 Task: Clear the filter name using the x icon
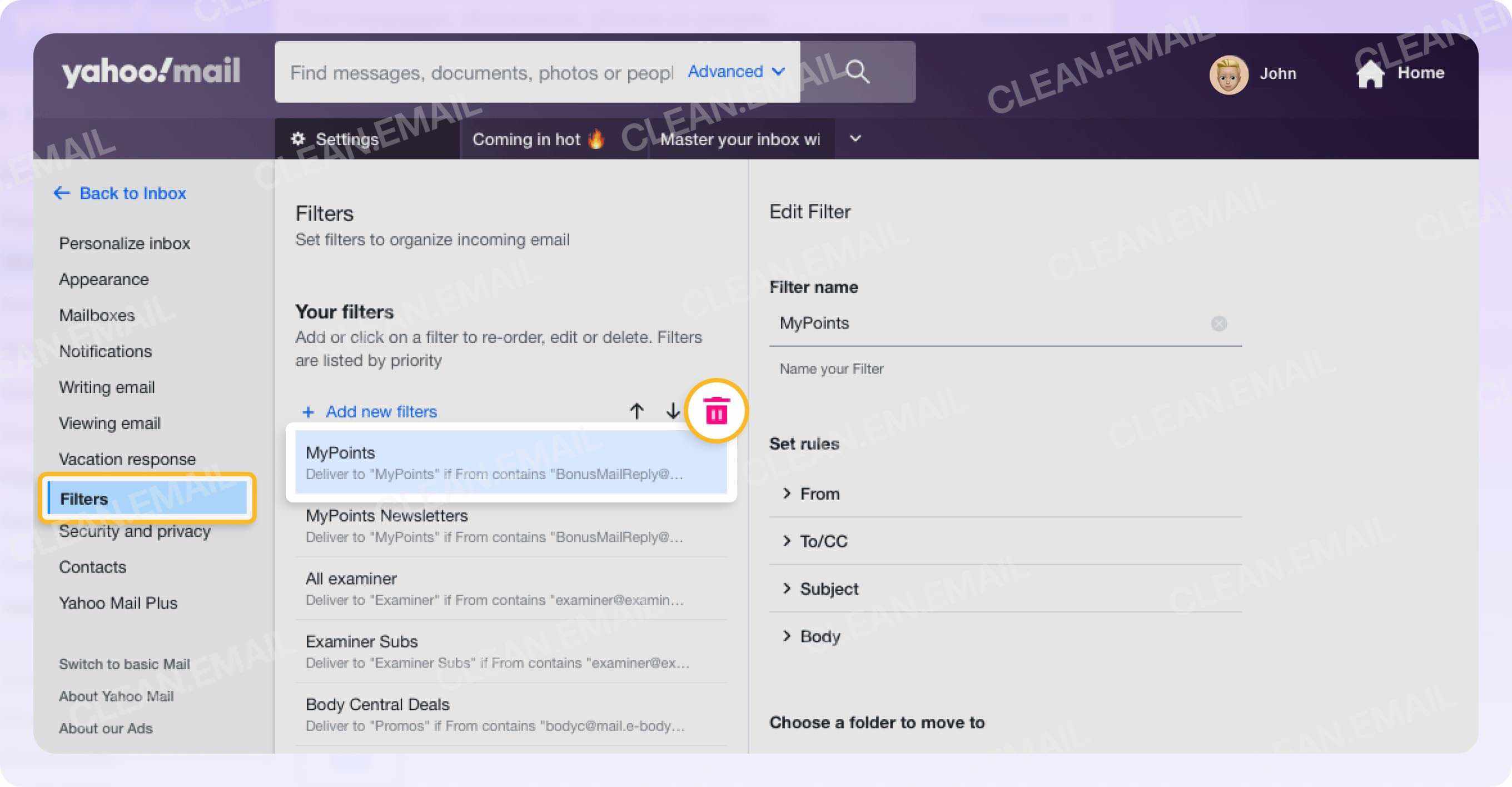1219,323
